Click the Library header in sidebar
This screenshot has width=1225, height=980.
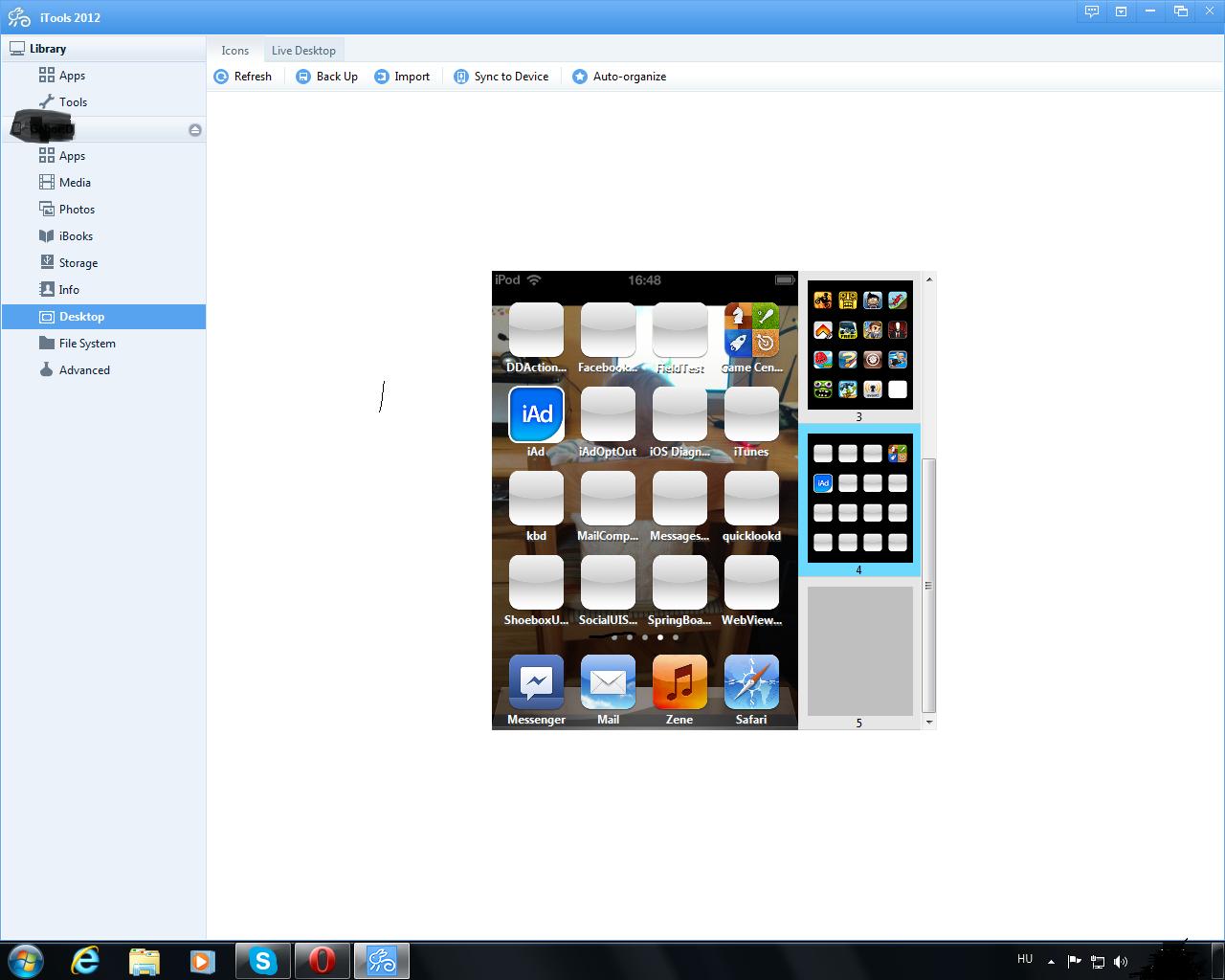(x=103, y=49)
